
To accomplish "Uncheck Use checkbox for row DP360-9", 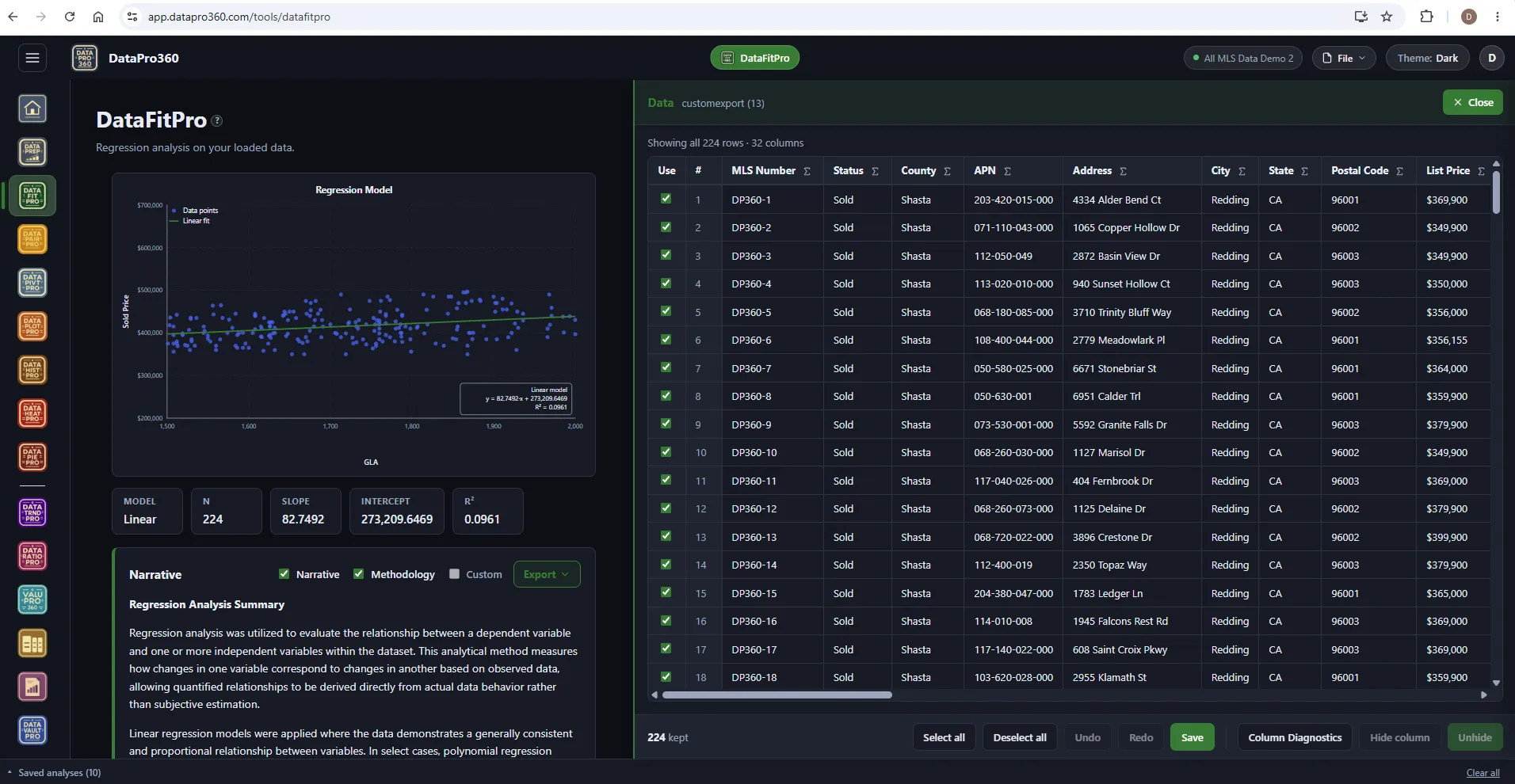I will (x=666, y=424).
